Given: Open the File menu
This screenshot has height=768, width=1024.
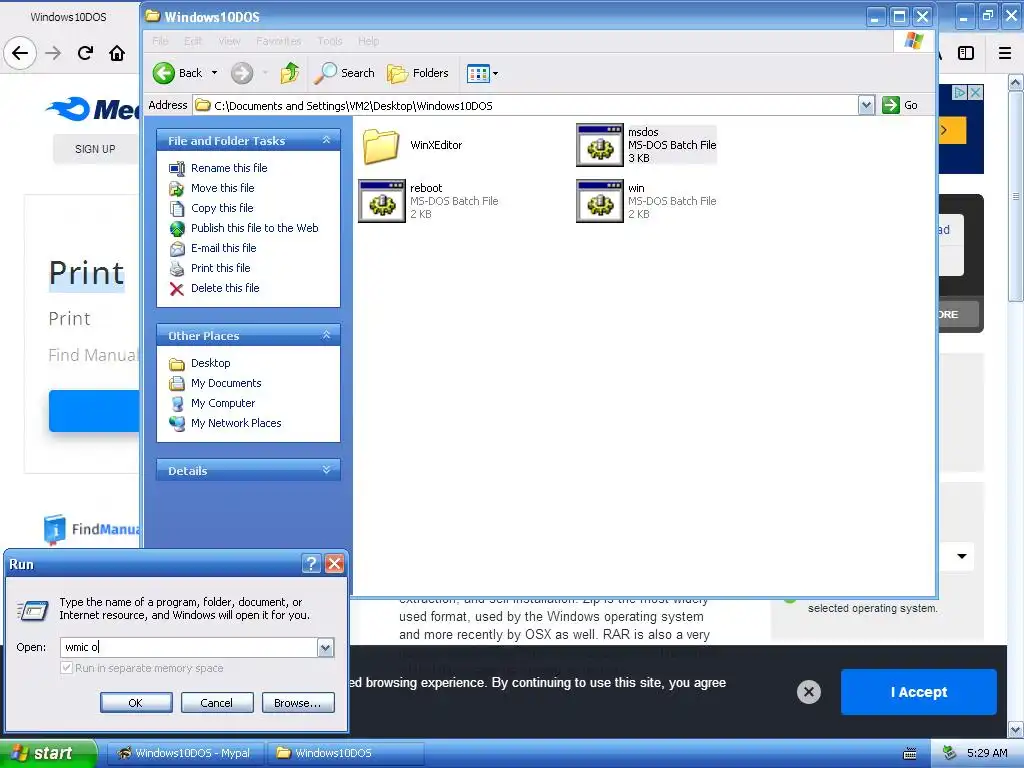Looking at the screenshot, I should point(160,41).
